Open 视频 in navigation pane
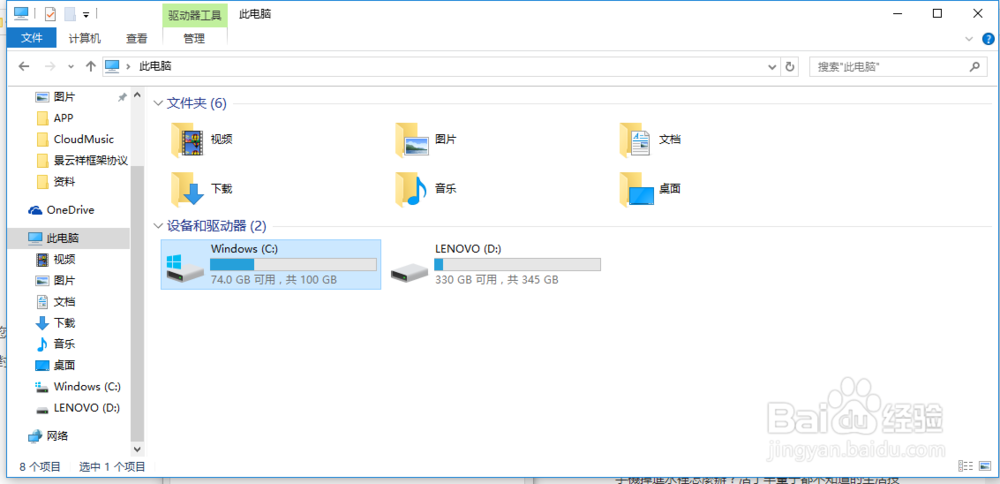This screenshot has width=1000, height=484. click(x=55, y=259)
